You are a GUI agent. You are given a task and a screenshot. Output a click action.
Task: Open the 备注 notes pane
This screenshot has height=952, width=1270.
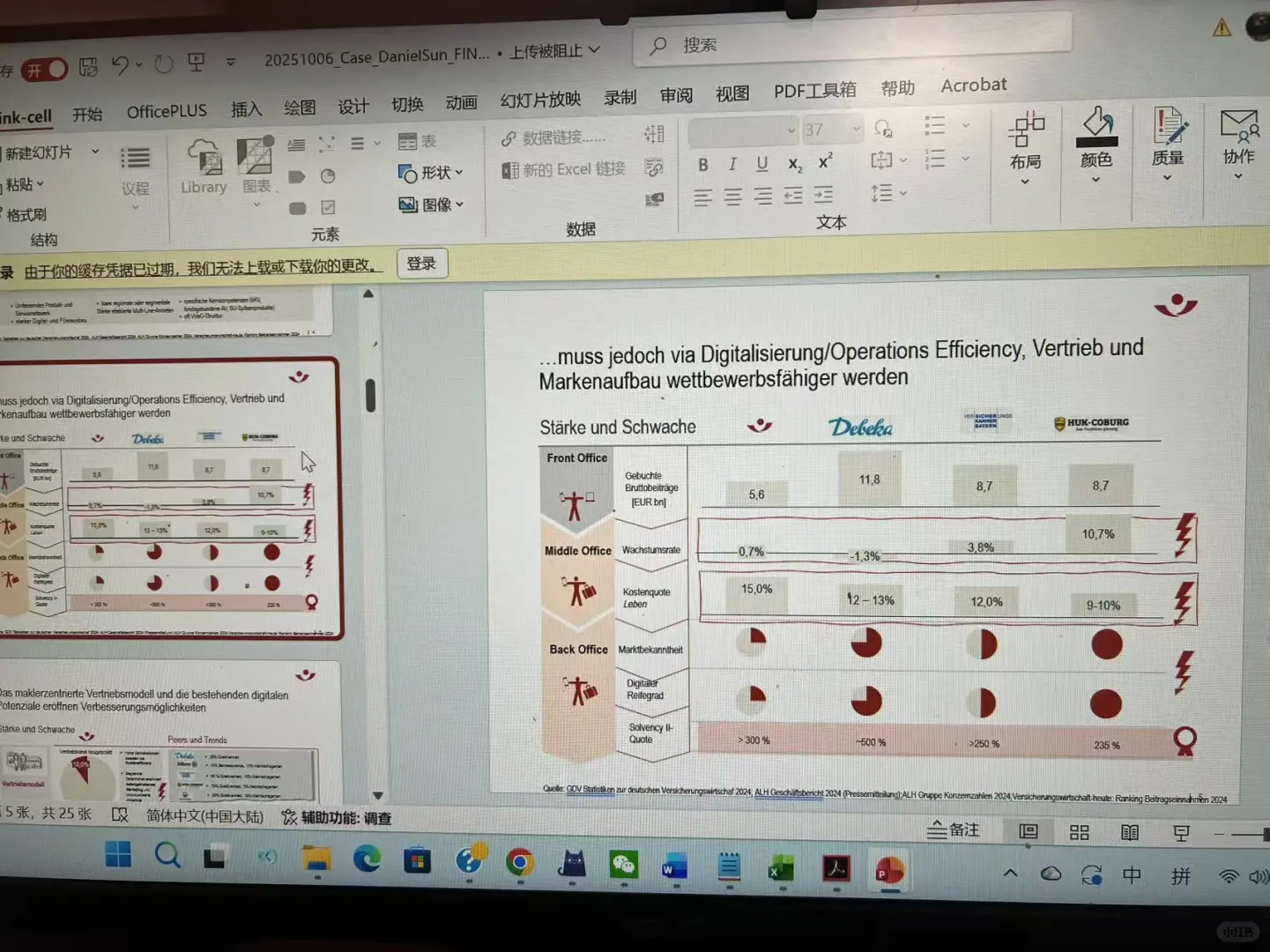[x=954, y=829]
